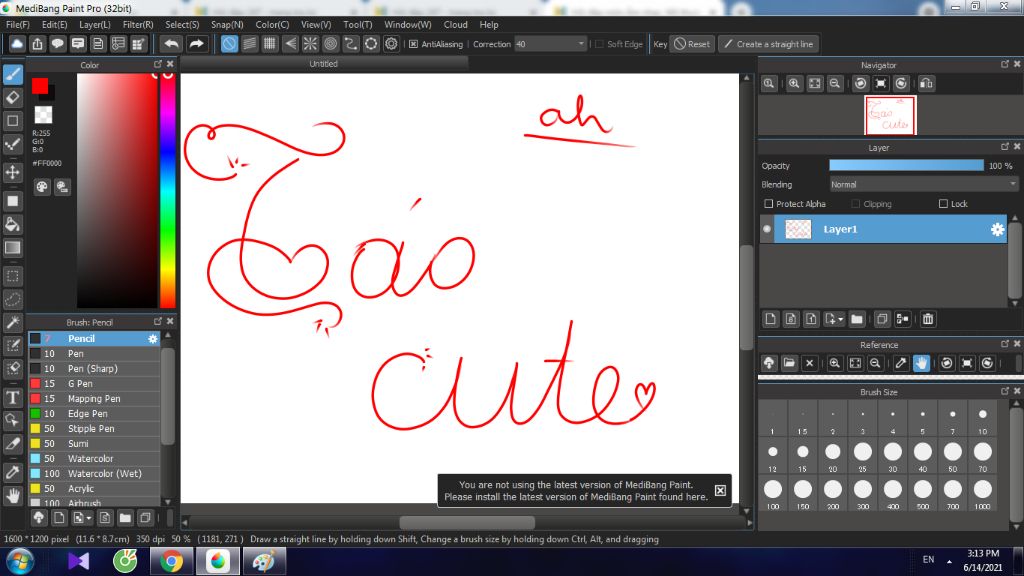The height and width of the screenshot is (576, 1024).
Task: Enable the Clipping checkbox
Action: [856, 204]
